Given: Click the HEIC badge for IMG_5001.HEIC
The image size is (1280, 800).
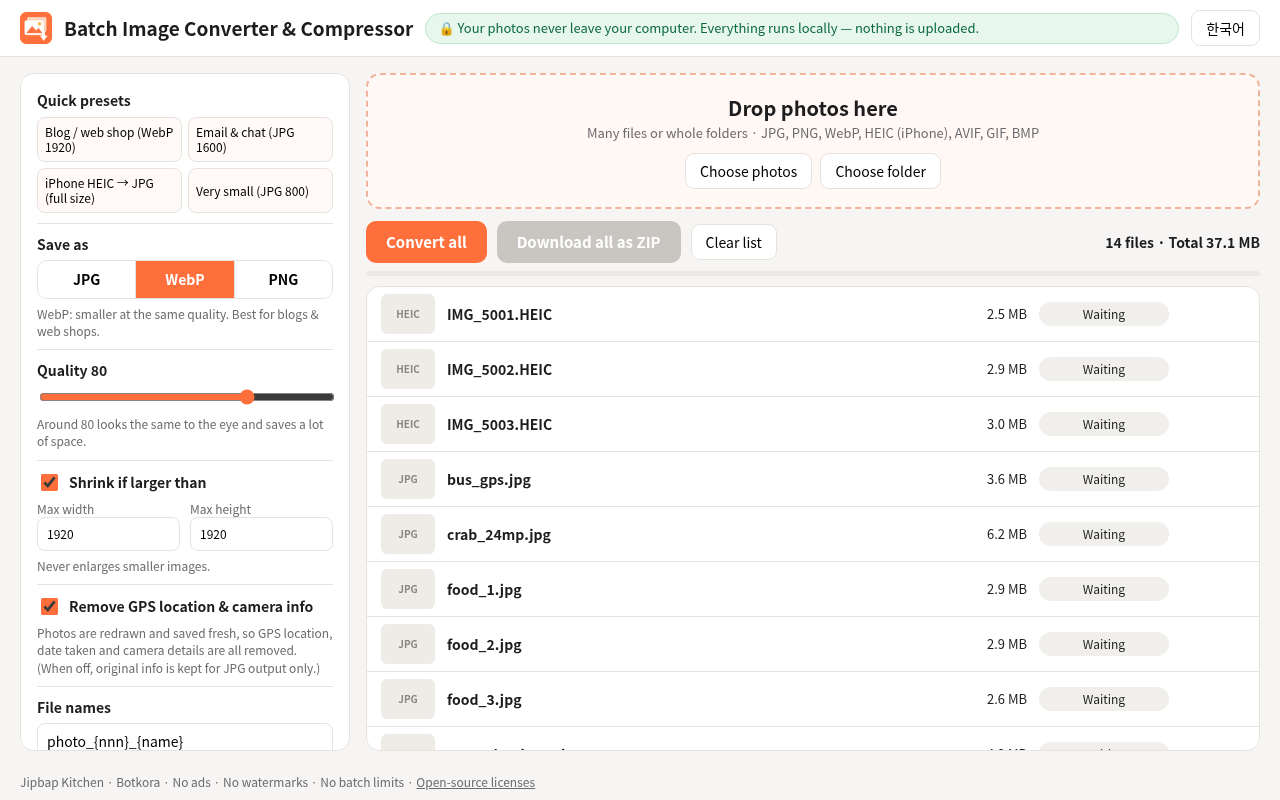Looking at the screenshot, I should point(408,314).
